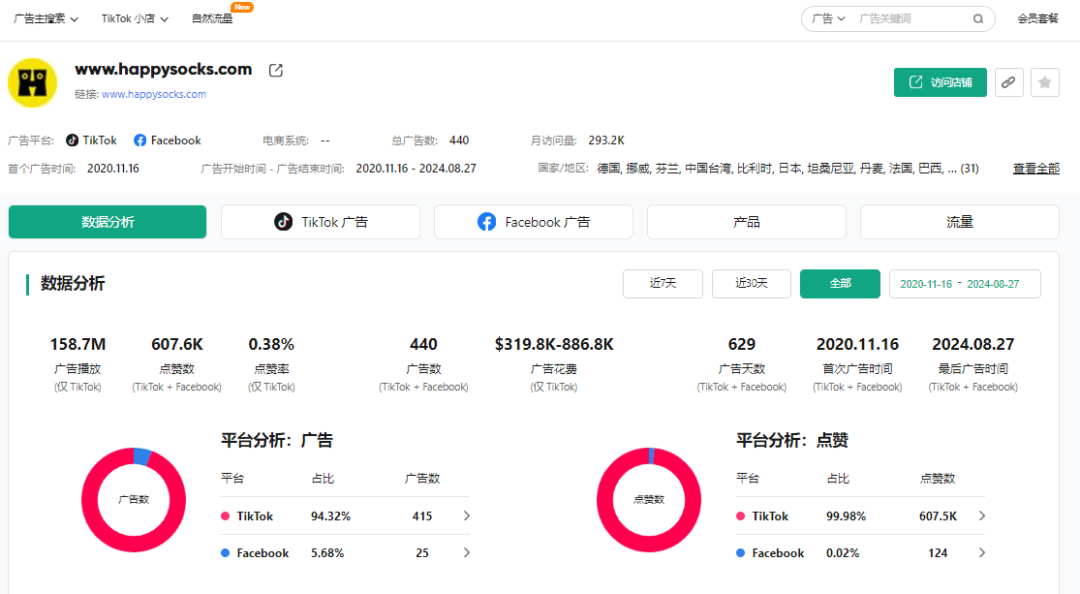Click the 2020-11-16 - 2024-08-27 date range selector

point(964,284)
